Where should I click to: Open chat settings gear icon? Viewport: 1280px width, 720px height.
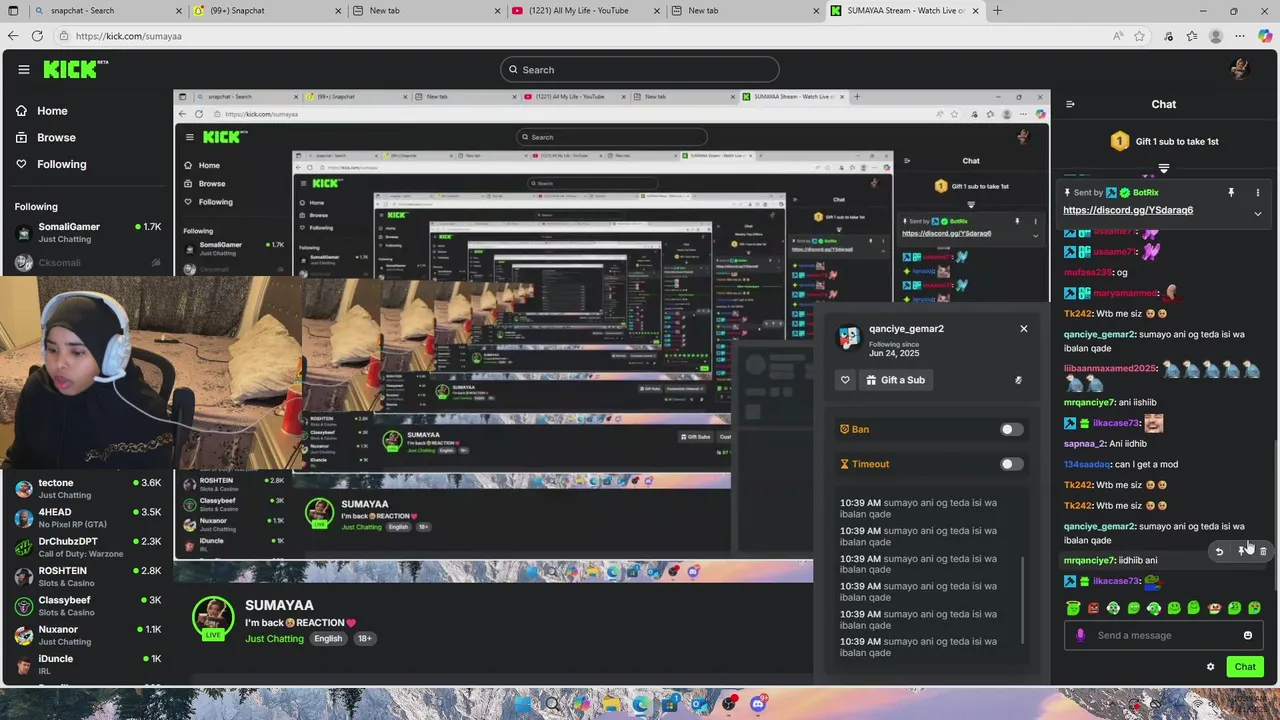click(x=1210, y=667)
